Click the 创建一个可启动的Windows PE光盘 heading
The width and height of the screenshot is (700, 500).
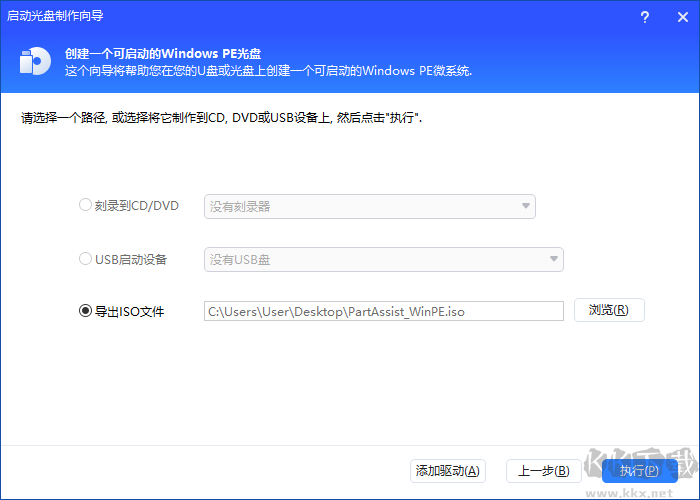pyautogui.click(x=163, y=54)
